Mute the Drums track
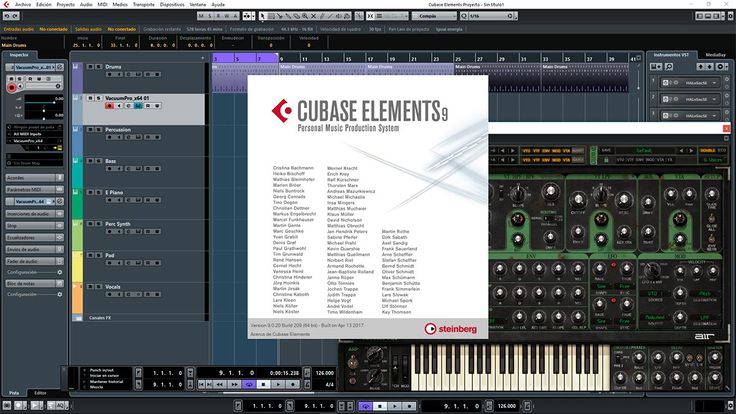 [x=90, y=67]
